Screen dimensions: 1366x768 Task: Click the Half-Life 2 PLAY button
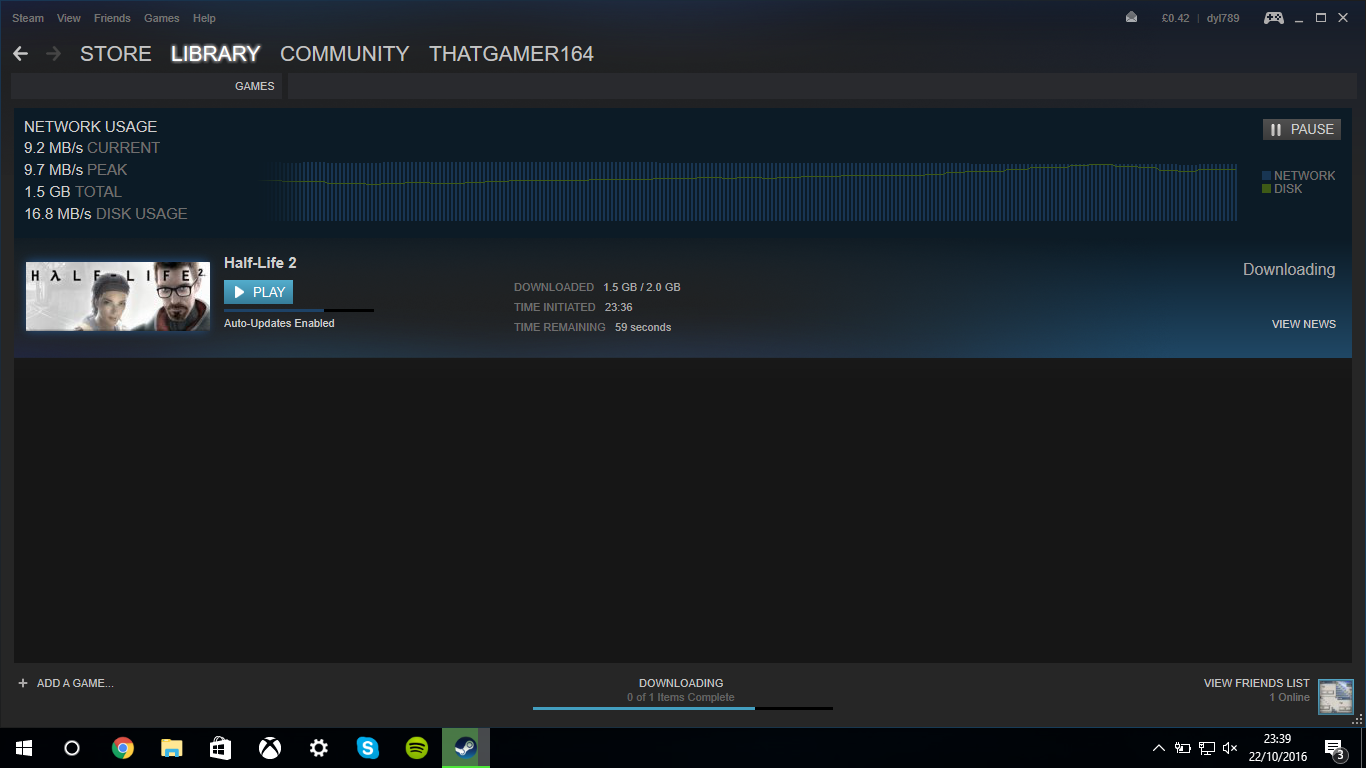click(258, 292)
